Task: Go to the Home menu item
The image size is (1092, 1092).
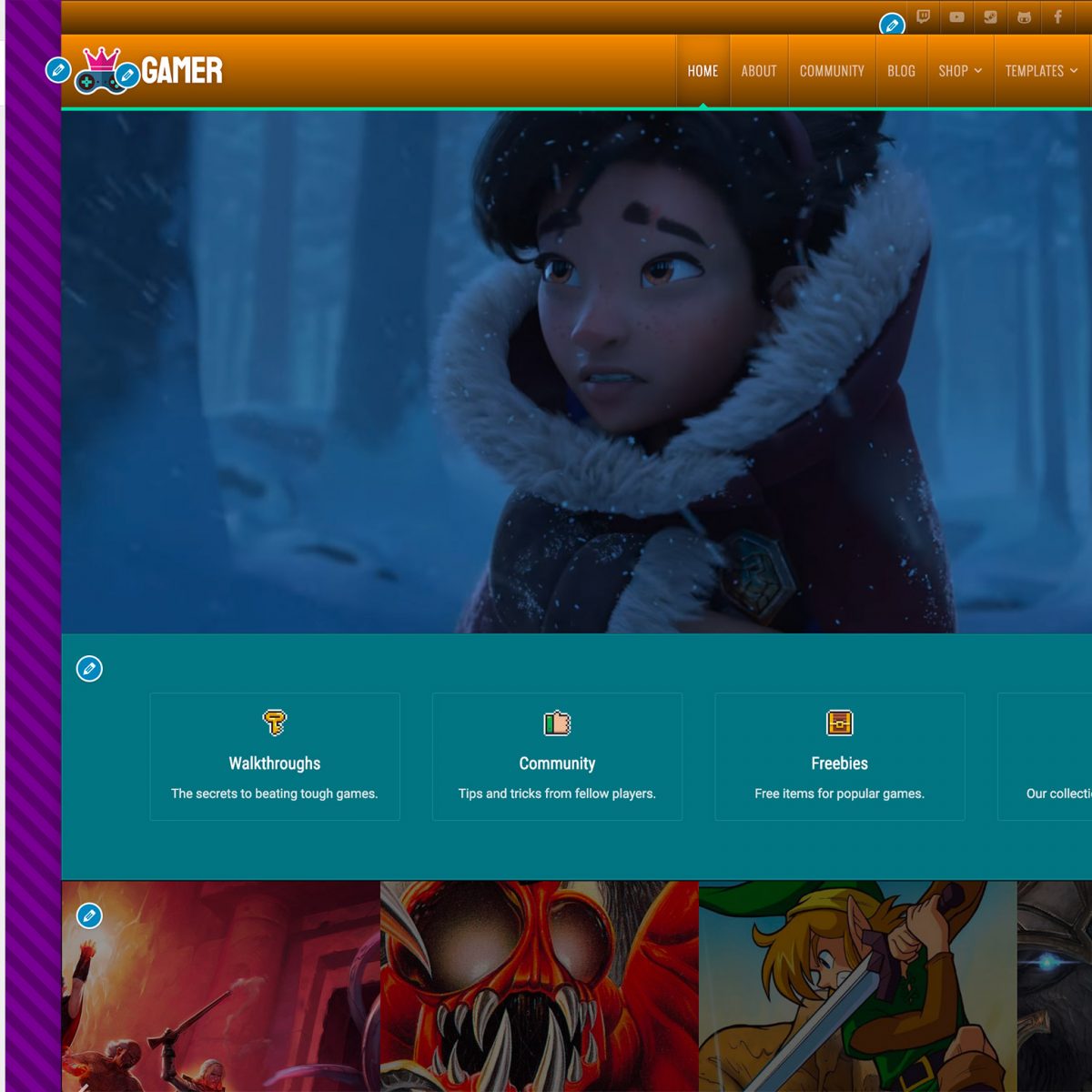Action: pos(703,71)
